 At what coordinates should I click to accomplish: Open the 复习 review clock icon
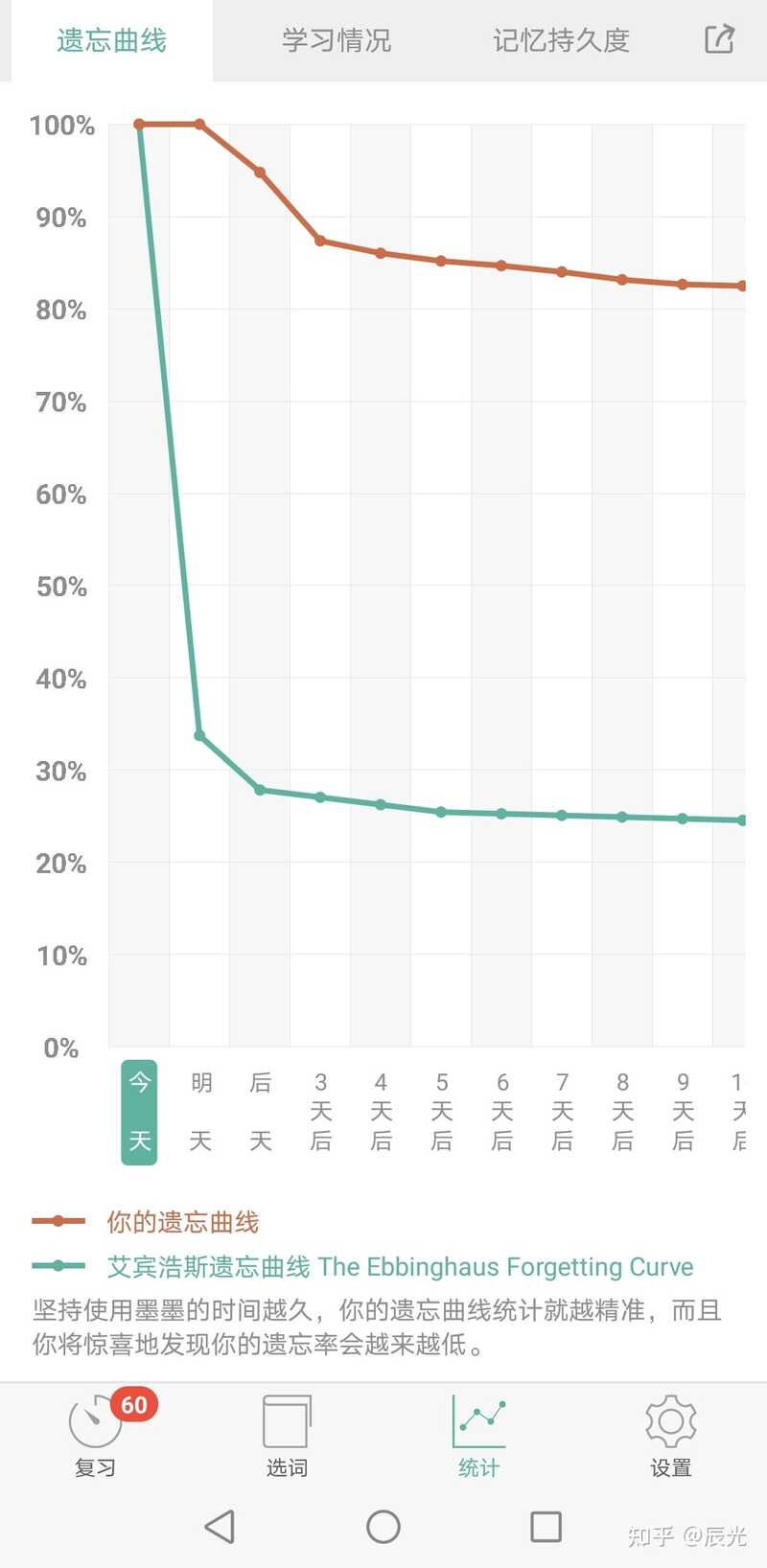pos(95,1420)
